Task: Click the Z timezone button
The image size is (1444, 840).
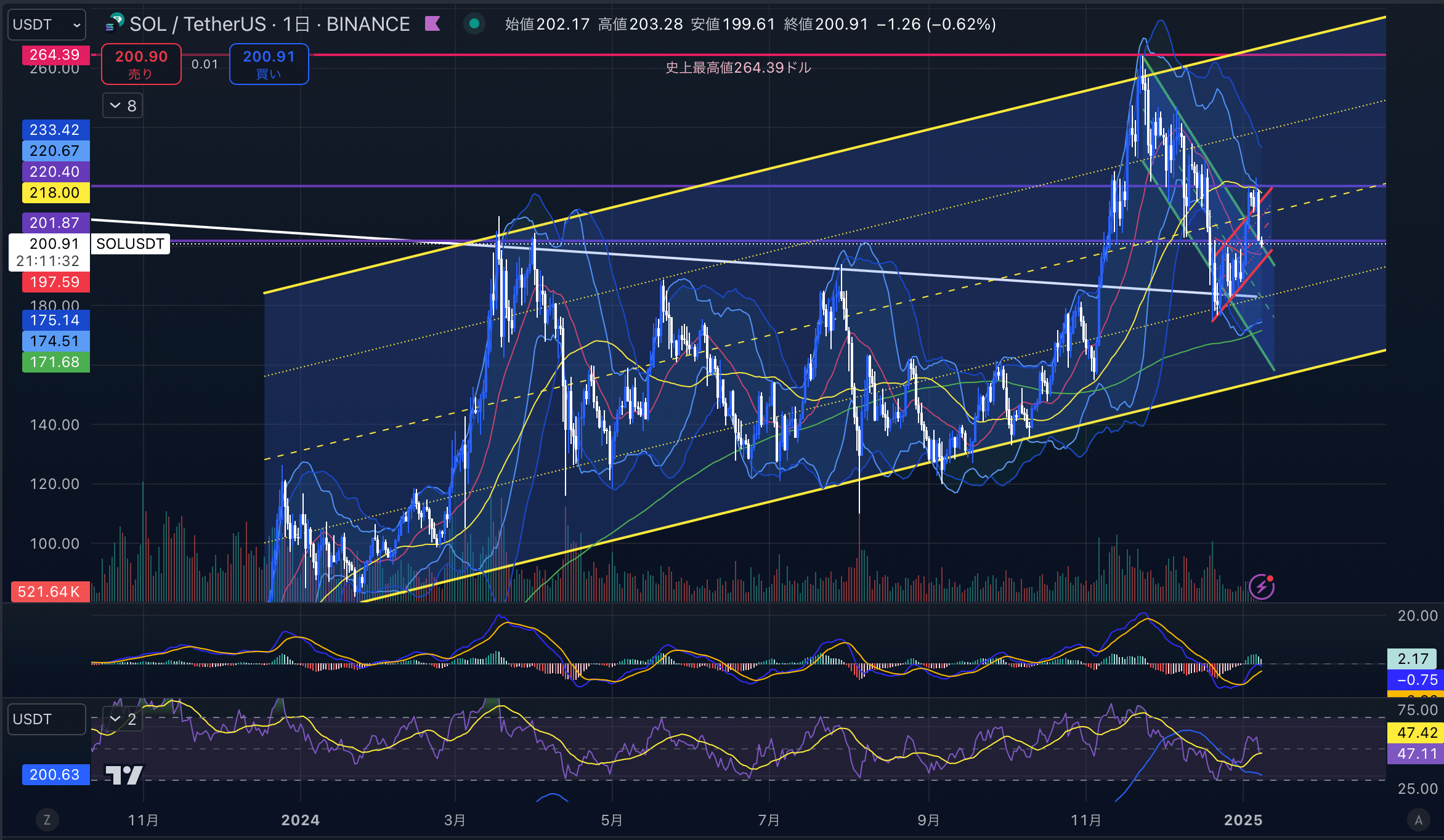Action: pyautogui.click(x=47, y=820)
